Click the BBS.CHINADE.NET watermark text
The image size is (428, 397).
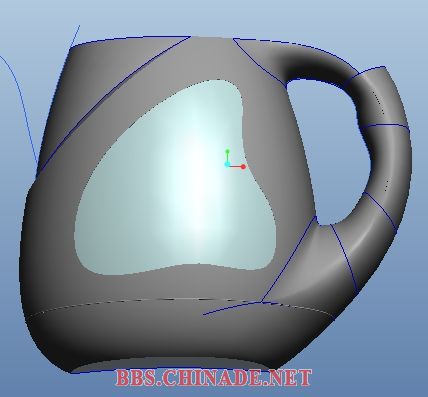(214, 378)
